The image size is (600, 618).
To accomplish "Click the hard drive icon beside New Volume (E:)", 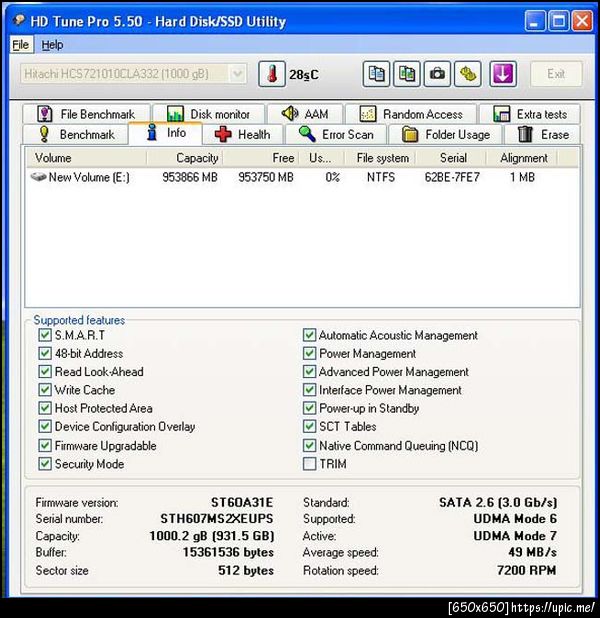I will pyautogui.click(x=39, y=177).
